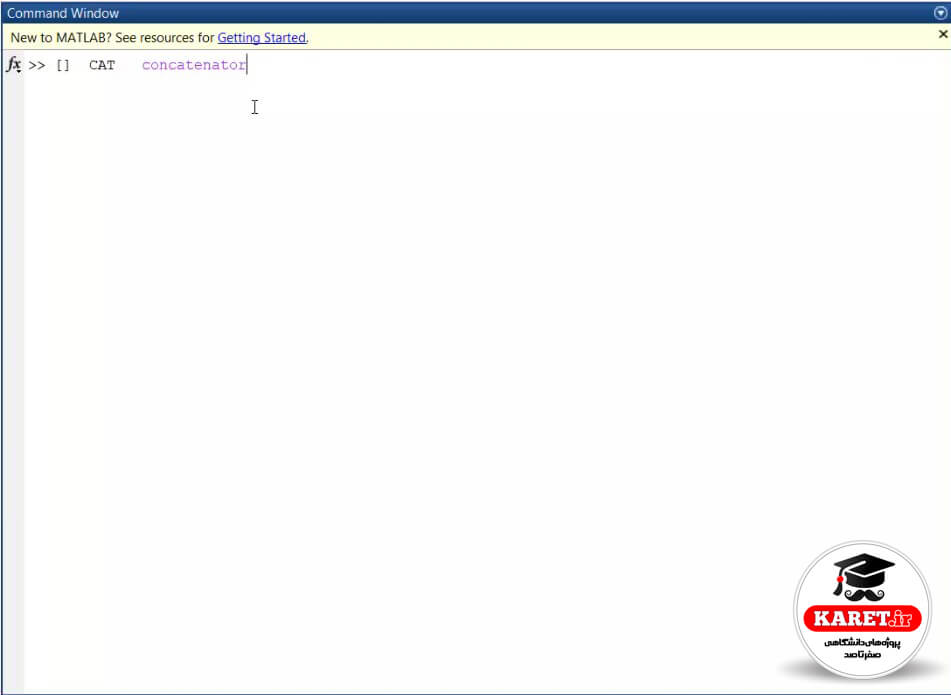
Task: Click the typed word 'concatenator' in the command line
Action: pos(194,65)
